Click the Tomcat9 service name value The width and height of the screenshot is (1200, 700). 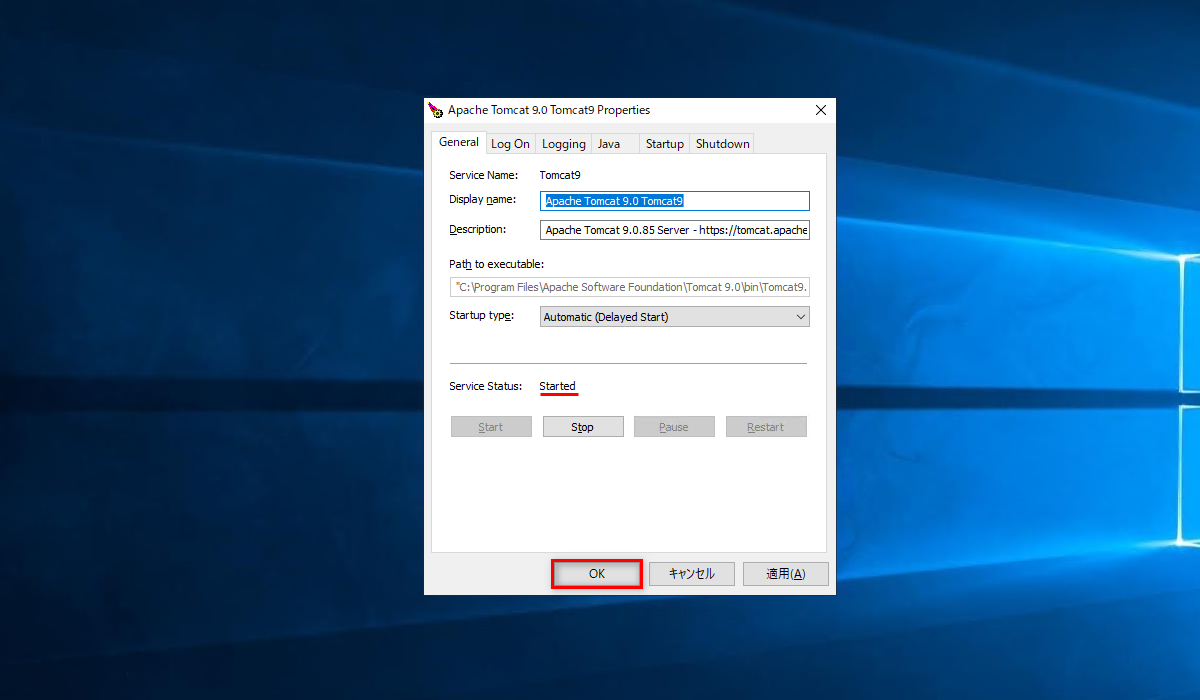(x=560, y=175)
